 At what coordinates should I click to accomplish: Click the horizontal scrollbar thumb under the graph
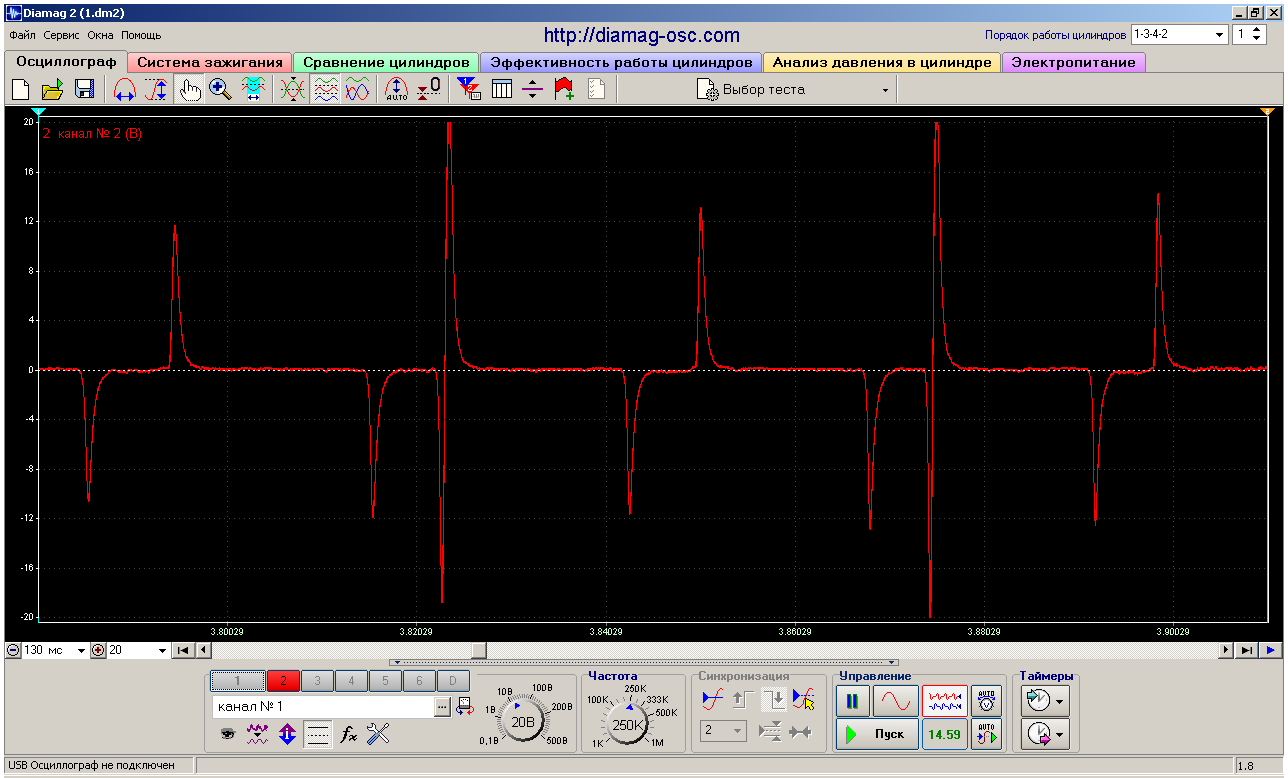(478, 650)
